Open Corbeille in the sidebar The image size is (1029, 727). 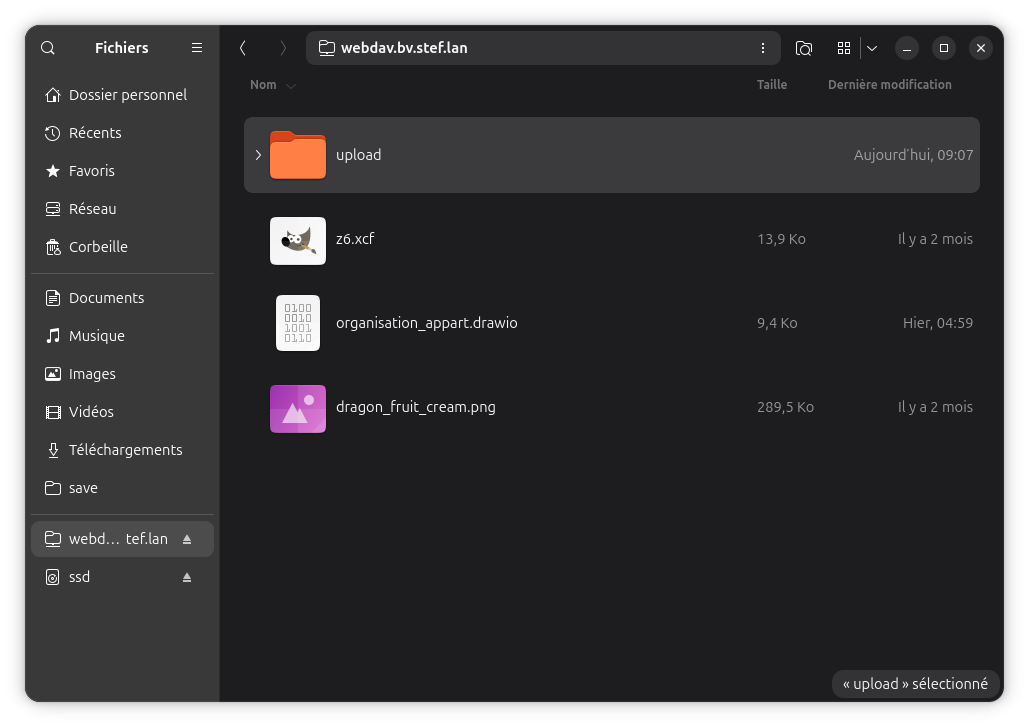pyautogui.click(x=123, y=247)
